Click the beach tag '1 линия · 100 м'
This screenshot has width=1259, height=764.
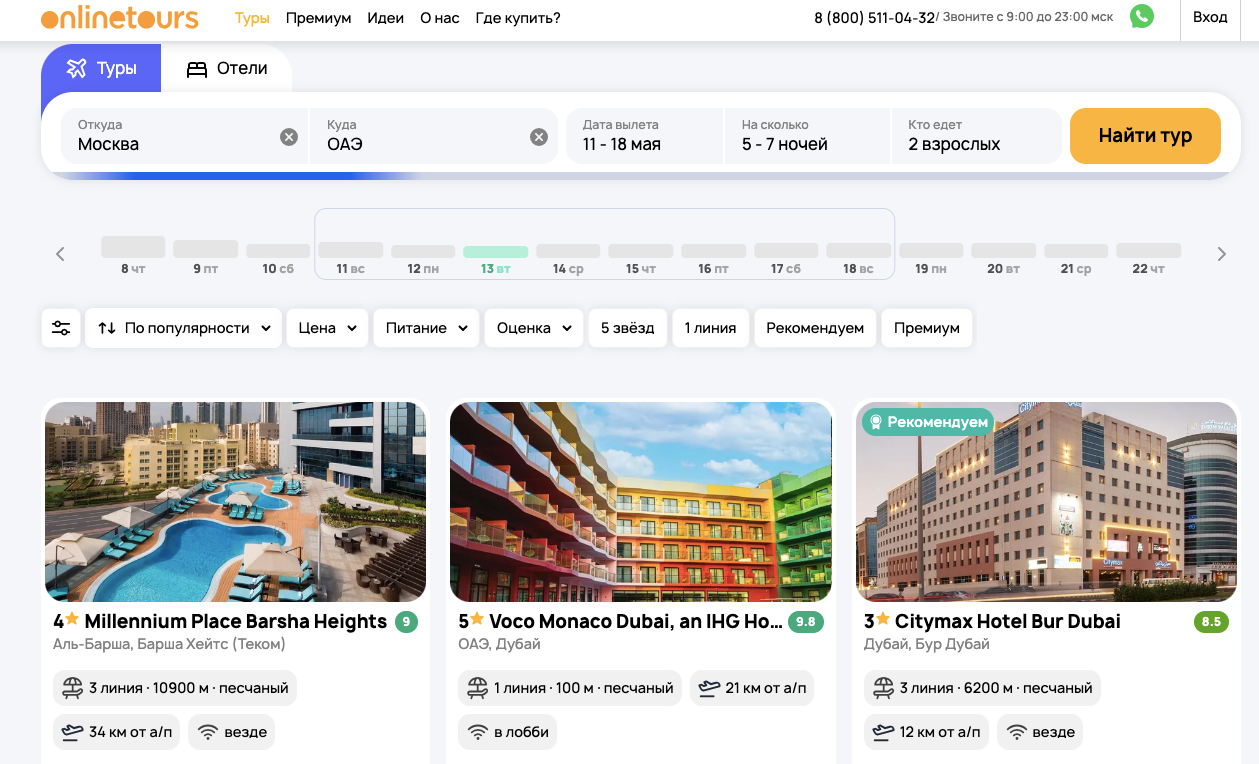570,688
